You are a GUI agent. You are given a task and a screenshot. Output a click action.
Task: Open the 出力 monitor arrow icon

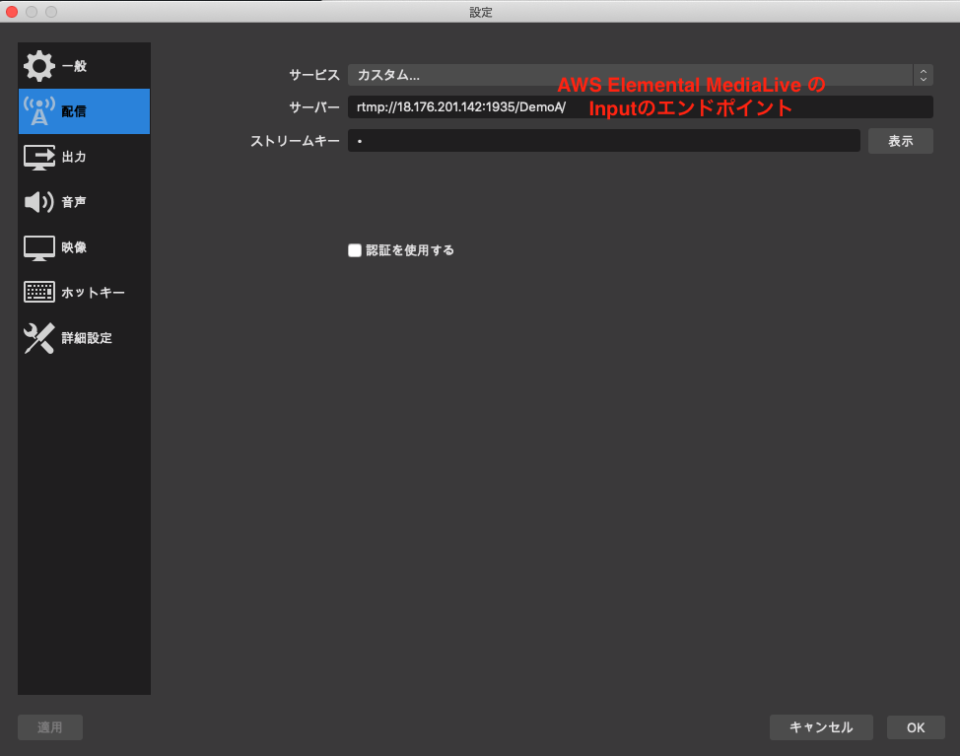coord(39,157)
